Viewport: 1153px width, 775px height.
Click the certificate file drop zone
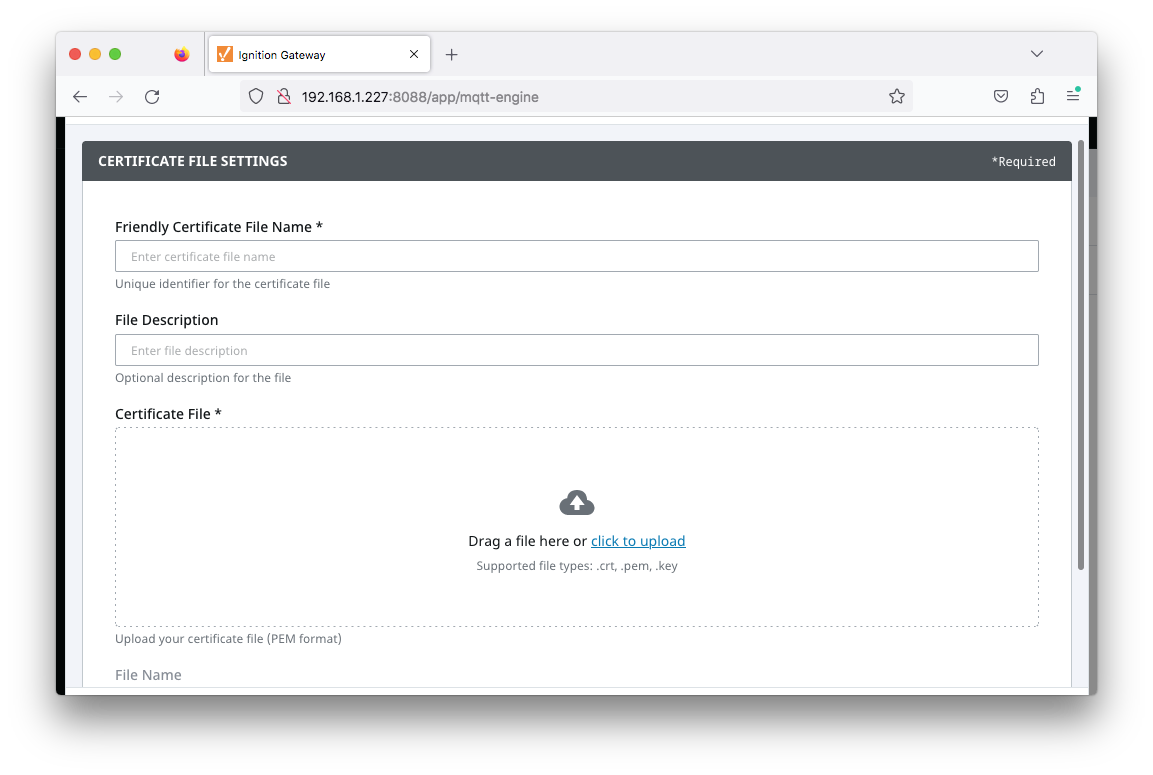[x=576, y=526]
